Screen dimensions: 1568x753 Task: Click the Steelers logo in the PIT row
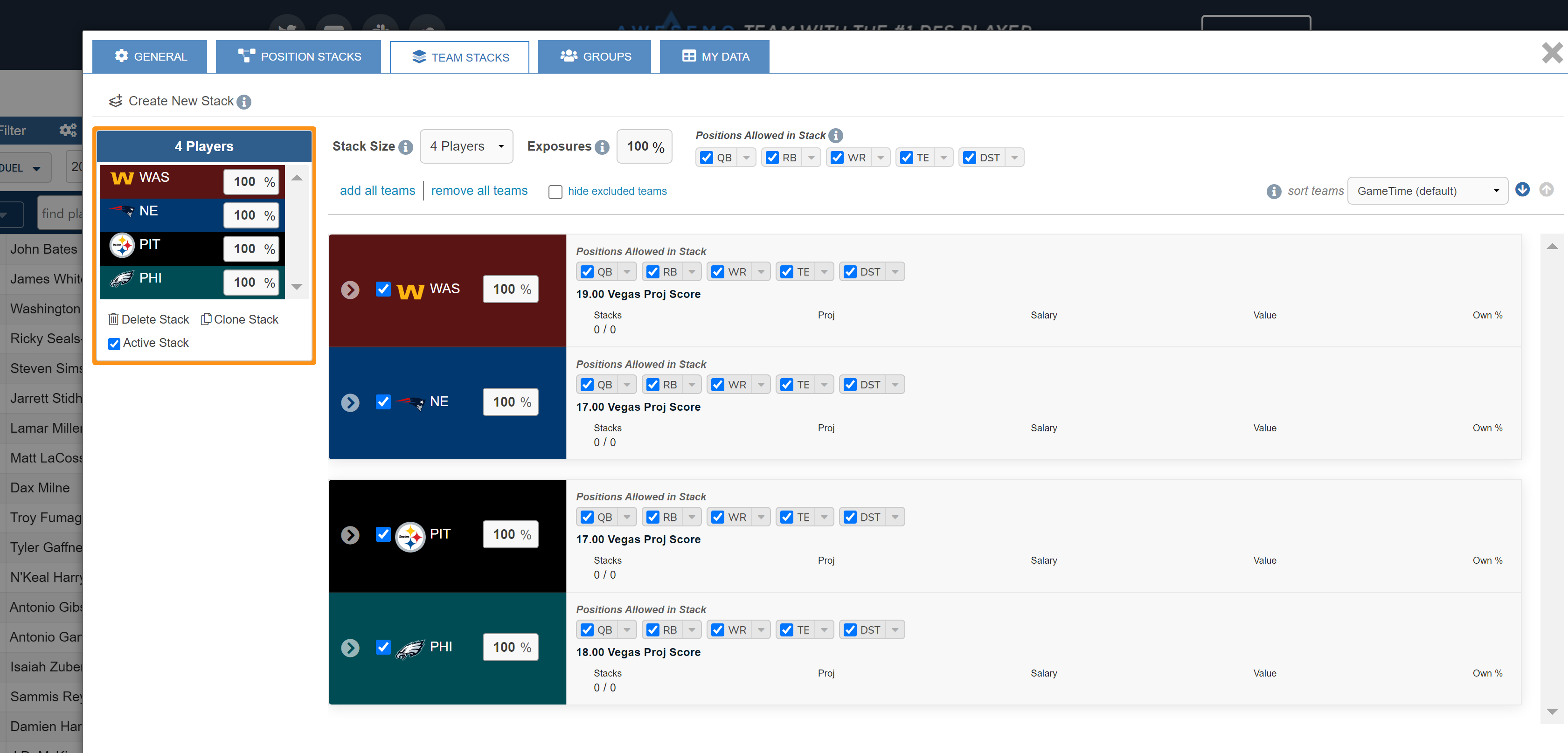[x=410, y=536]
